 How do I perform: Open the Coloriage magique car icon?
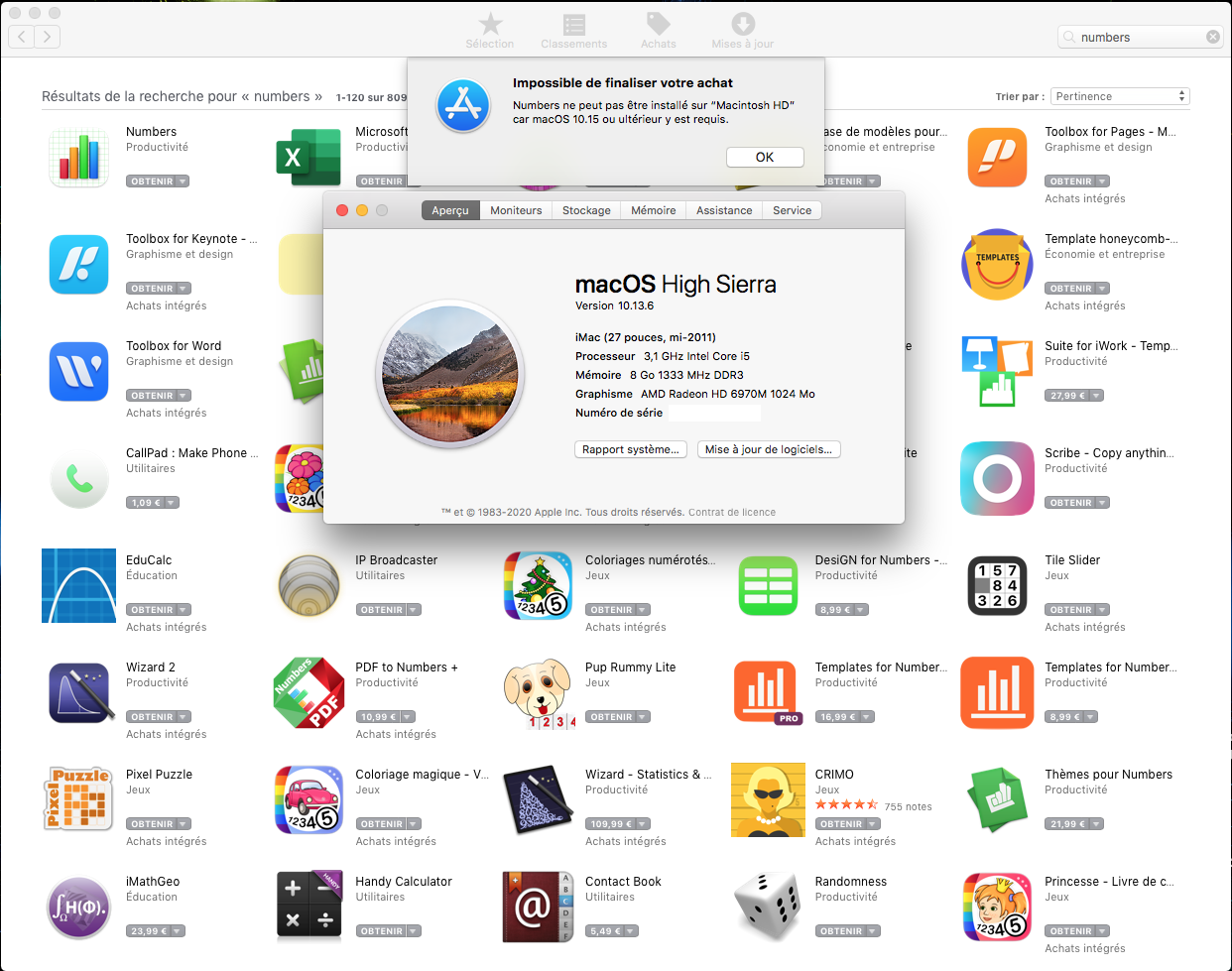click(x=308, y=799)
